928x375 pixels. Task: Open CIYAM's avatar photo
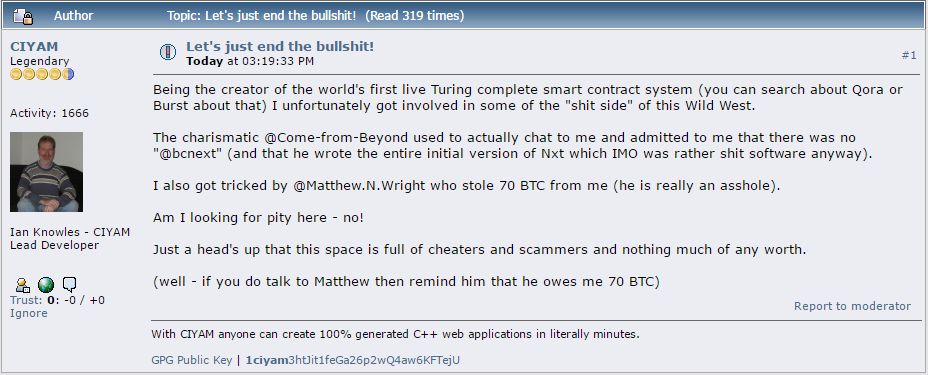point(46,172)
